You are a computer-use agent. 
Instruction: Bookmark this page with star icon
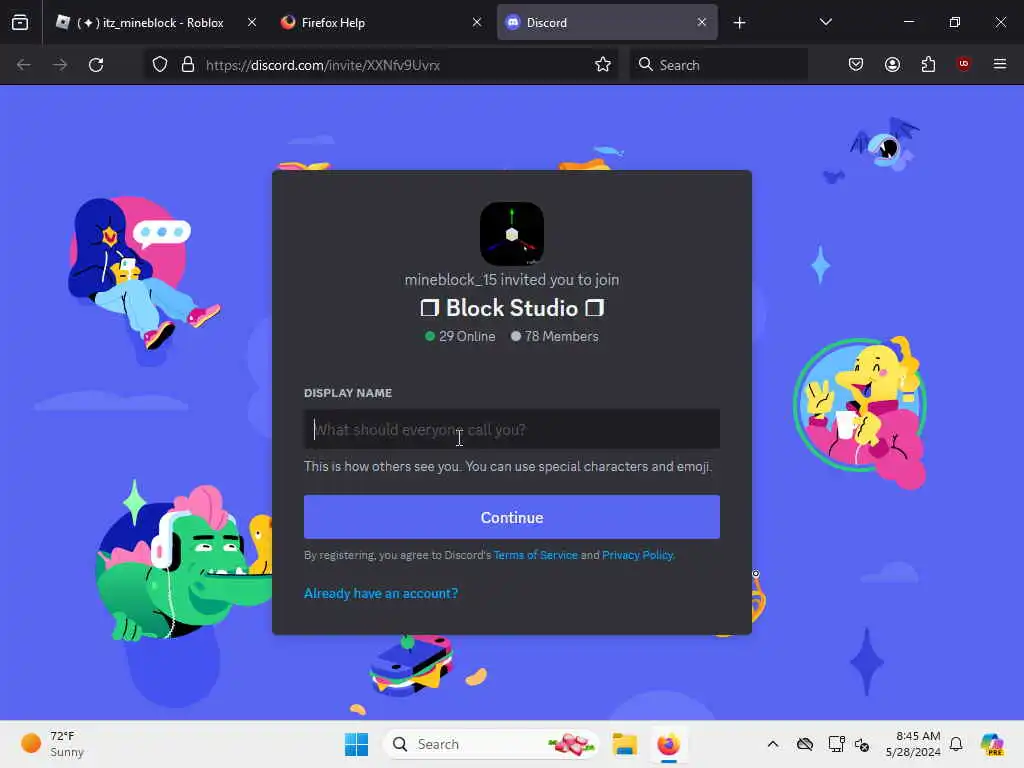pyautogui.click(x=603, y=65)
